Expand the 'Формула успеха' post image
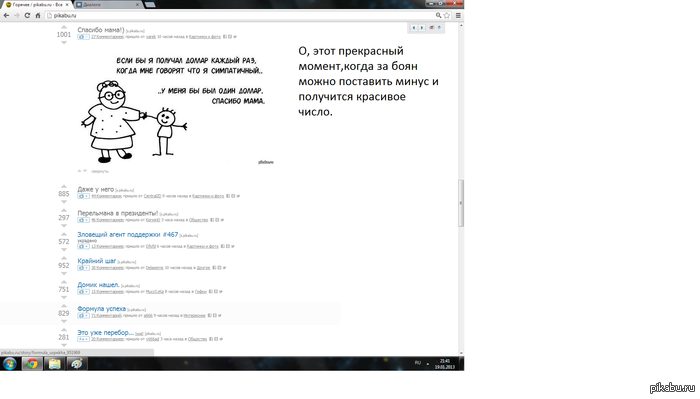 83,316
